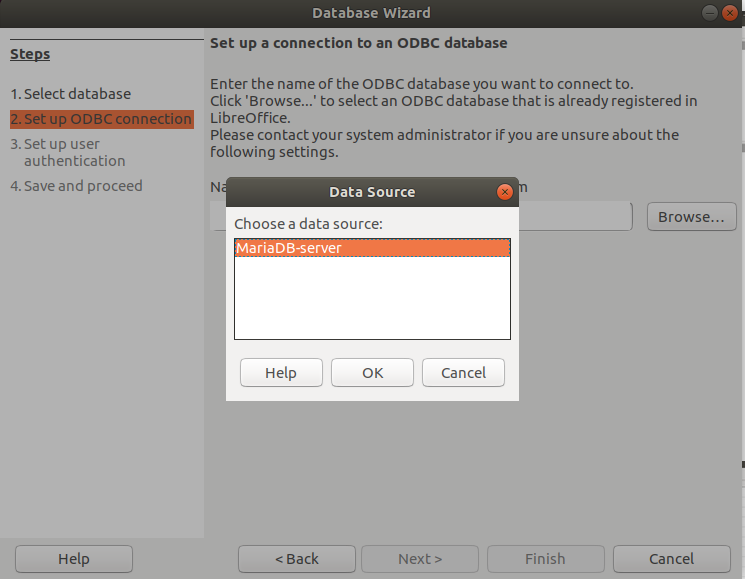Click OK in the Data Source dialog
This screenshot has height=579, width=747.
pos(372,373)
